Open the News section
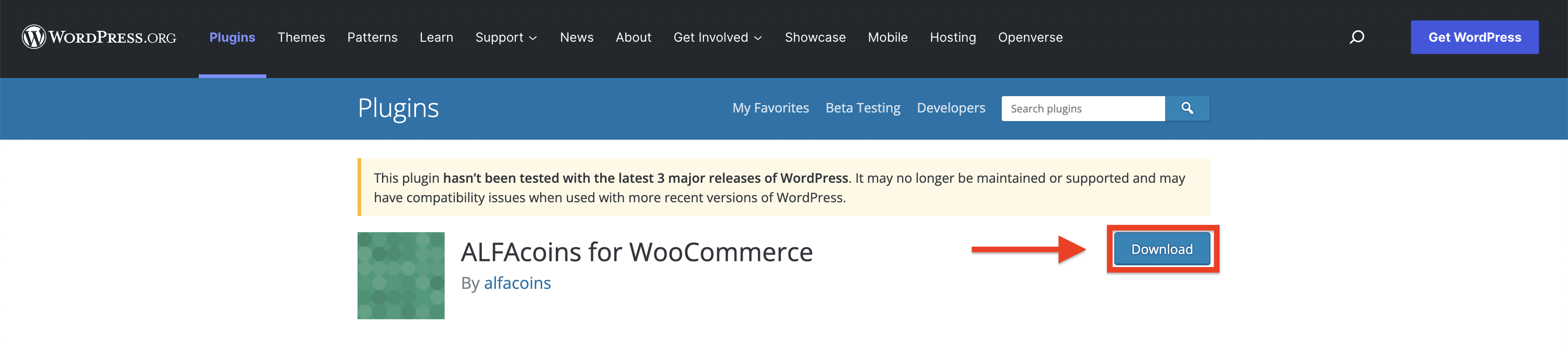1568x351 pixels. (x=577, y=37)
